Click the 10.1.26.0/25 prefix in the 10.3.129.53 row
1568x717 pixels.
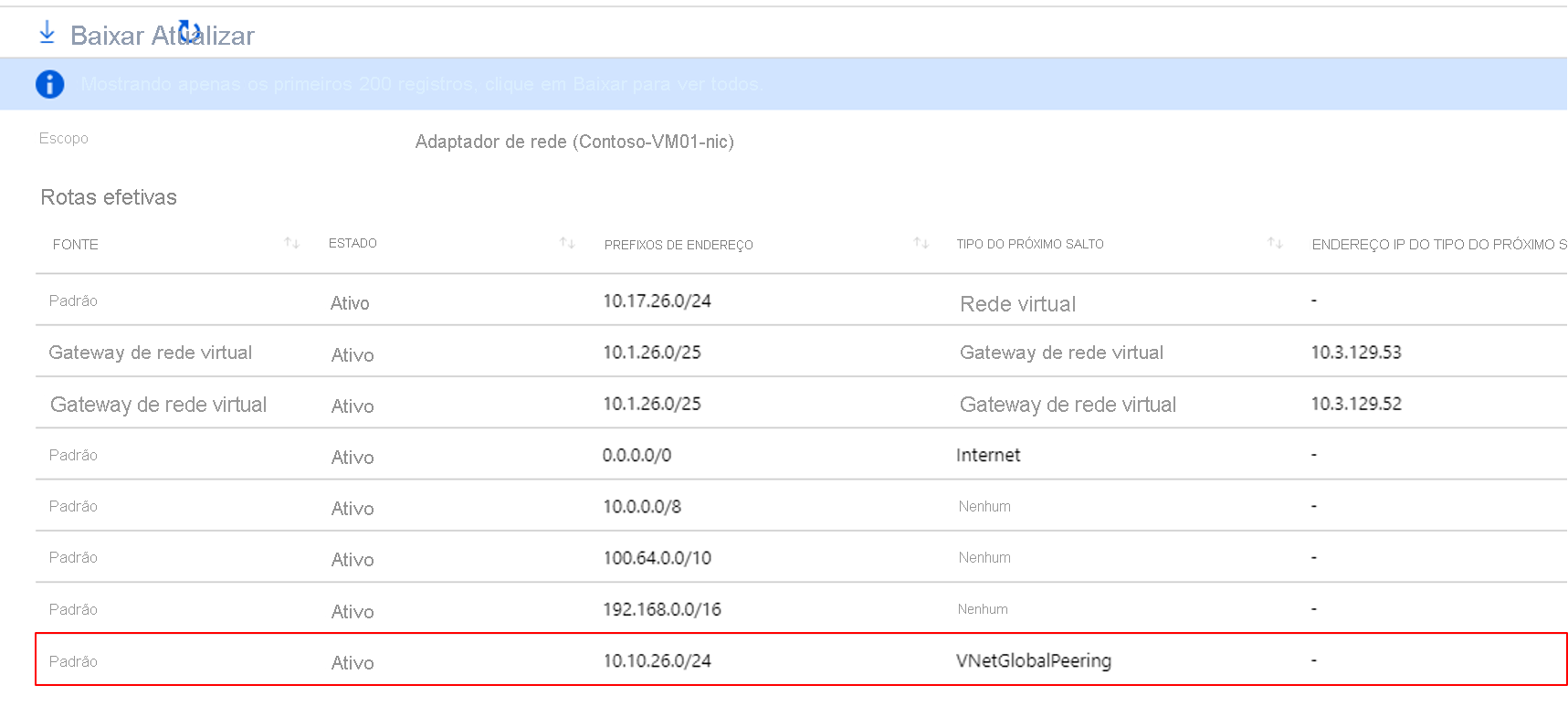coord(652,353)
